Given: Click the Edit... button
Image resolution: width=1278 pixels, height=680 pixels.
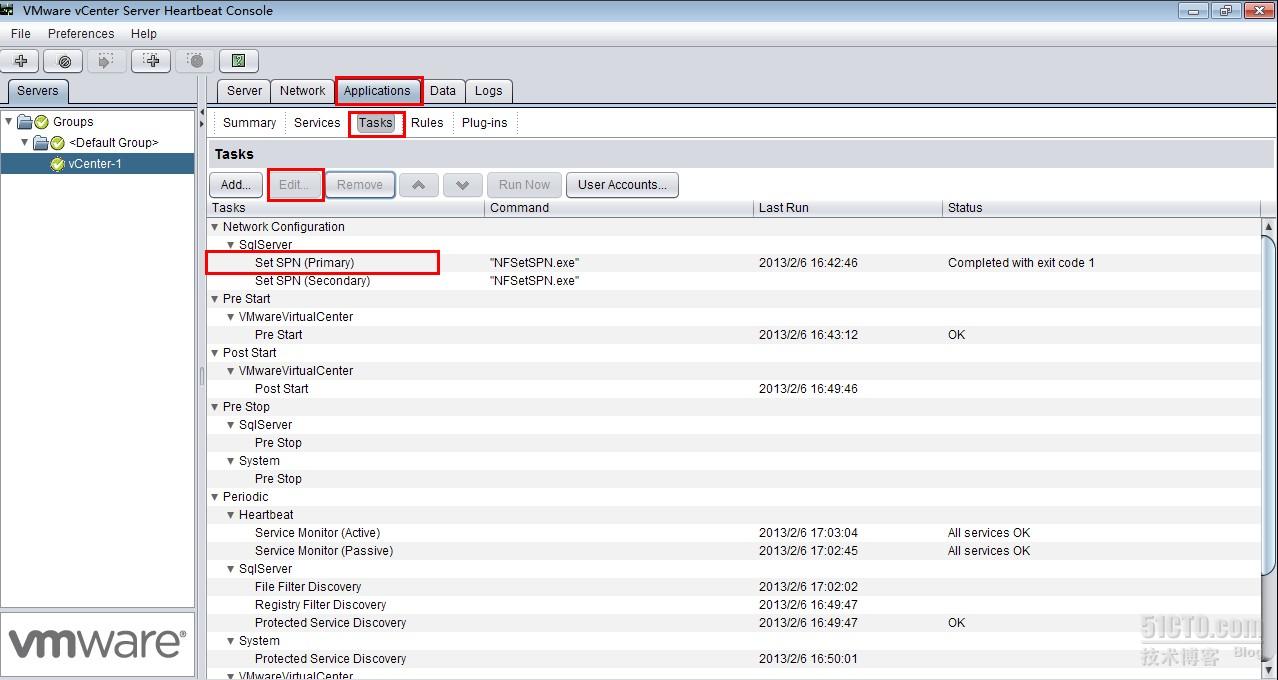Looking at the screenshot, I should tap(295, 185).
